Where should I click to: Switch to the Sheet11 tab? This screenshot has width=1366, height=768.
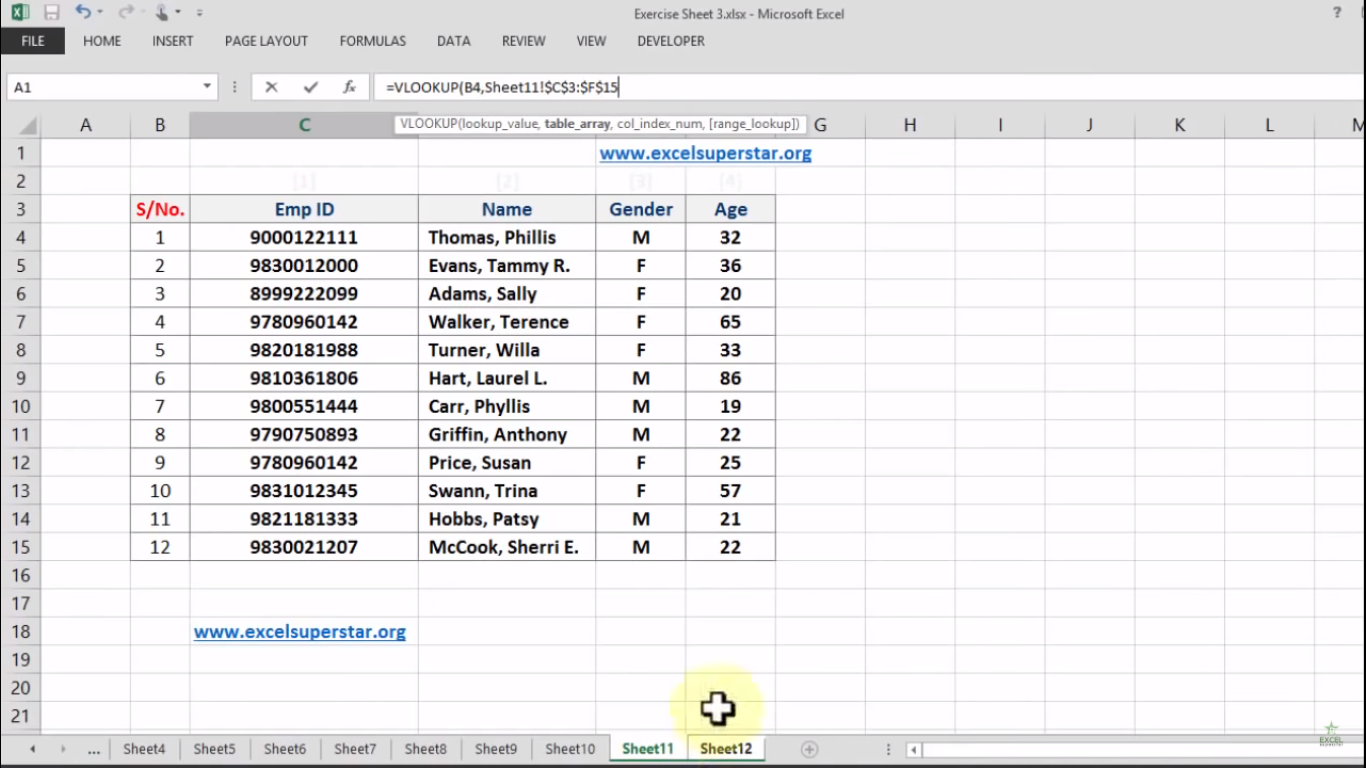[x=648, y=749]
